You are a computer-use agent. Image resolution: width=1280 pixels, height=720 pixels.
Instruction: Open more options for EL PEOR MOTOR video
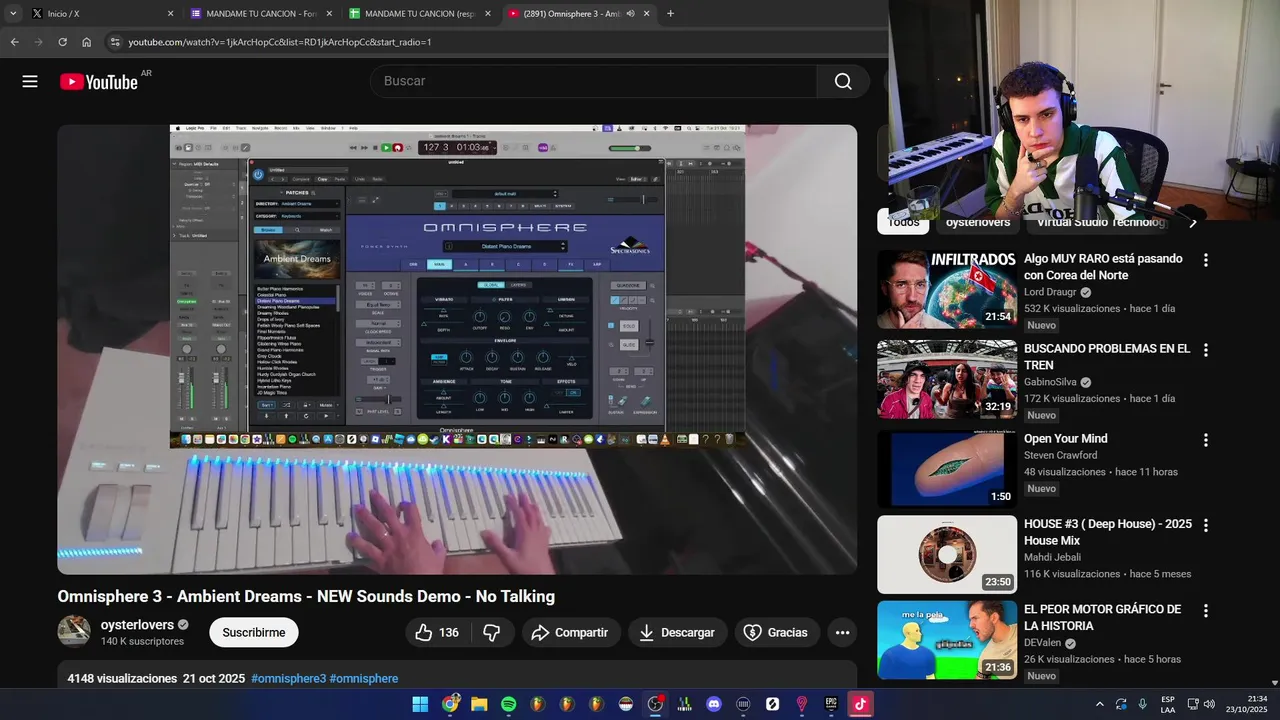(1205, 610)
